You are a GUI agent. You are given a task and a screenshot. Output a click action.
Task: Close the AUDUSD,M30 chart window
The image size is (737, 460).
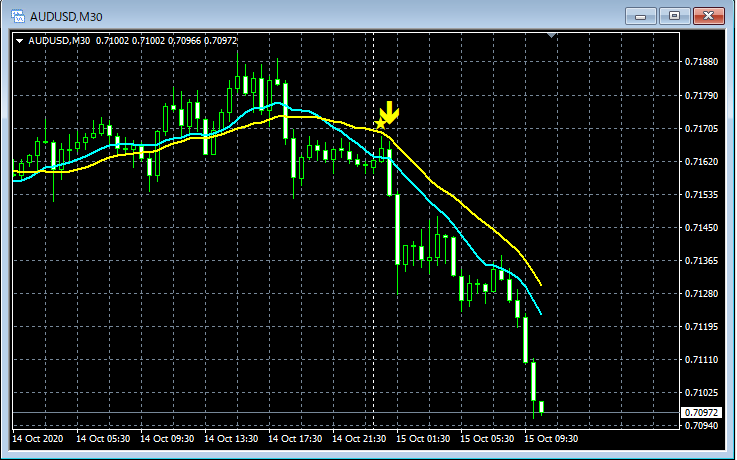[708, 16]
